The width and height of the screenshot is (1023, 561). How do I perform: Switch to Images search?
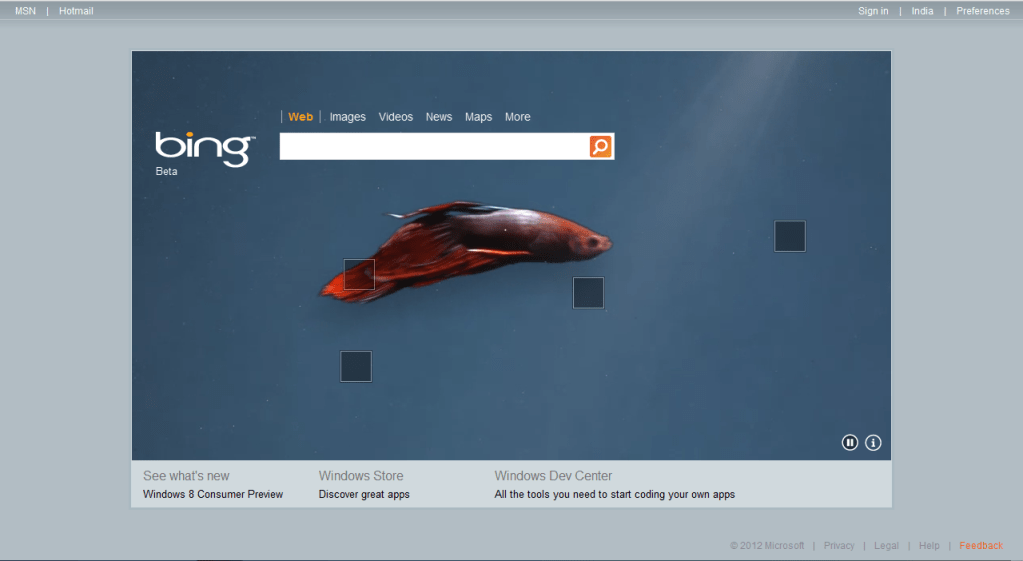348,117
